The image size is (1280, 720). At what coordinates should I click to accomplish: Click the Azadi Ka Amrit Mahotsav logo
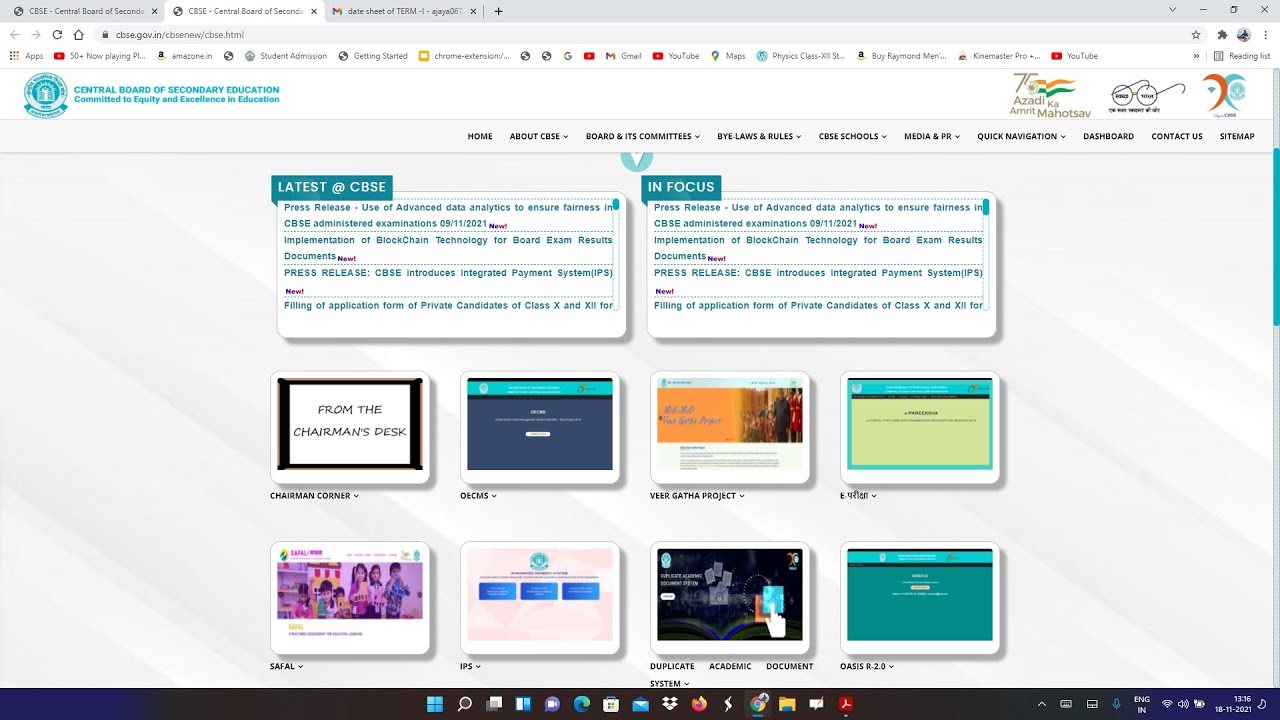coord(1051,95)
